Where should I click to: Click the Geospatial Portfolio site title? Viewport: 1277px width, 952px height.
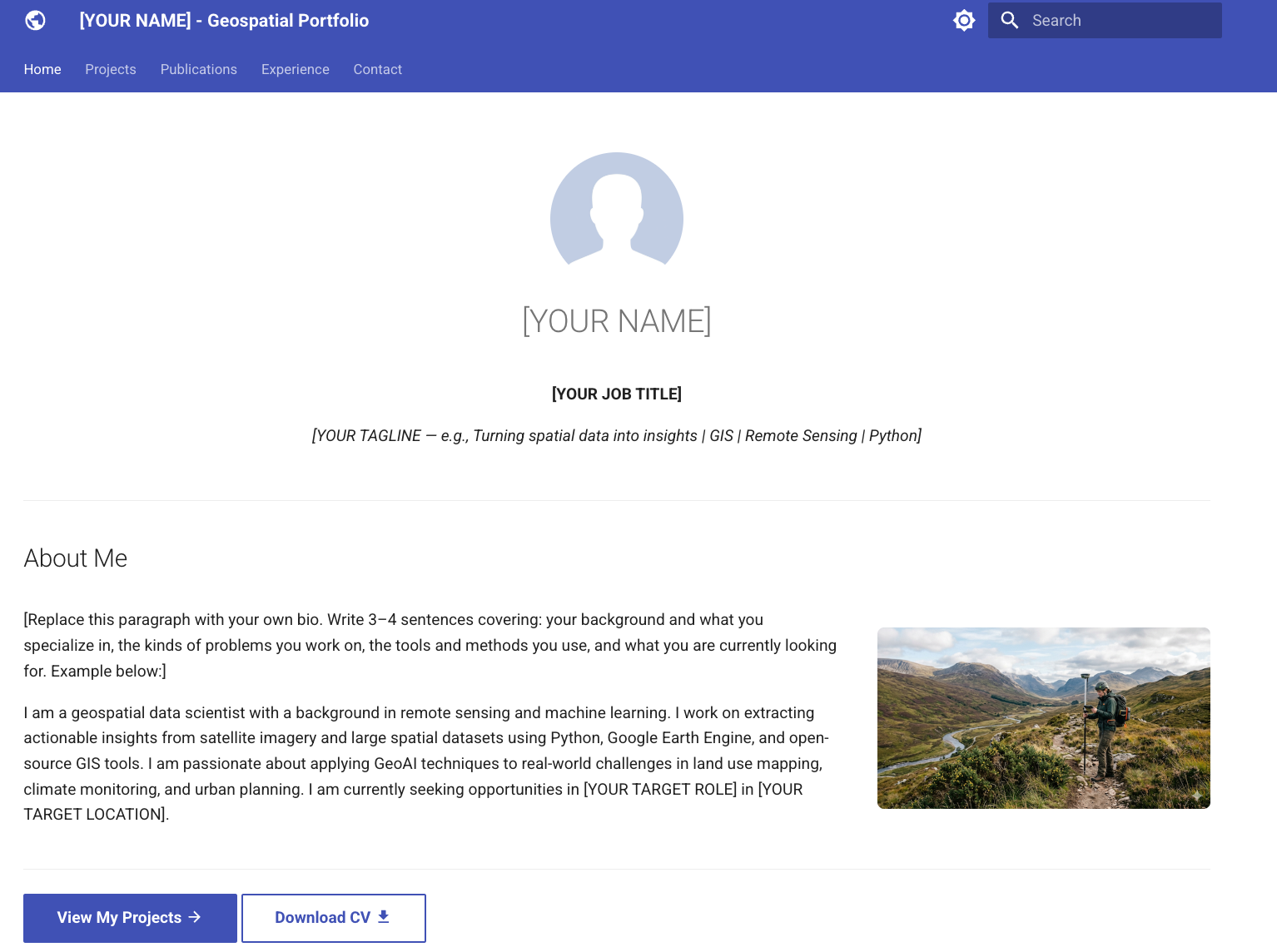coord(224,20)
